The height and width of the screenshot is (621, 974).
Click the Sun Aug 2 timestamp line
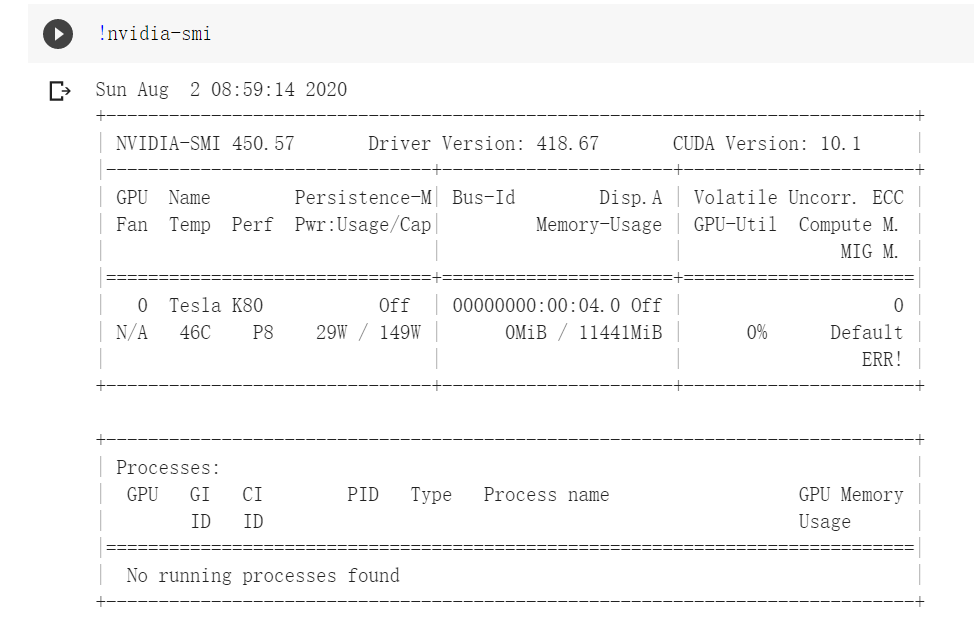[221, 90]
